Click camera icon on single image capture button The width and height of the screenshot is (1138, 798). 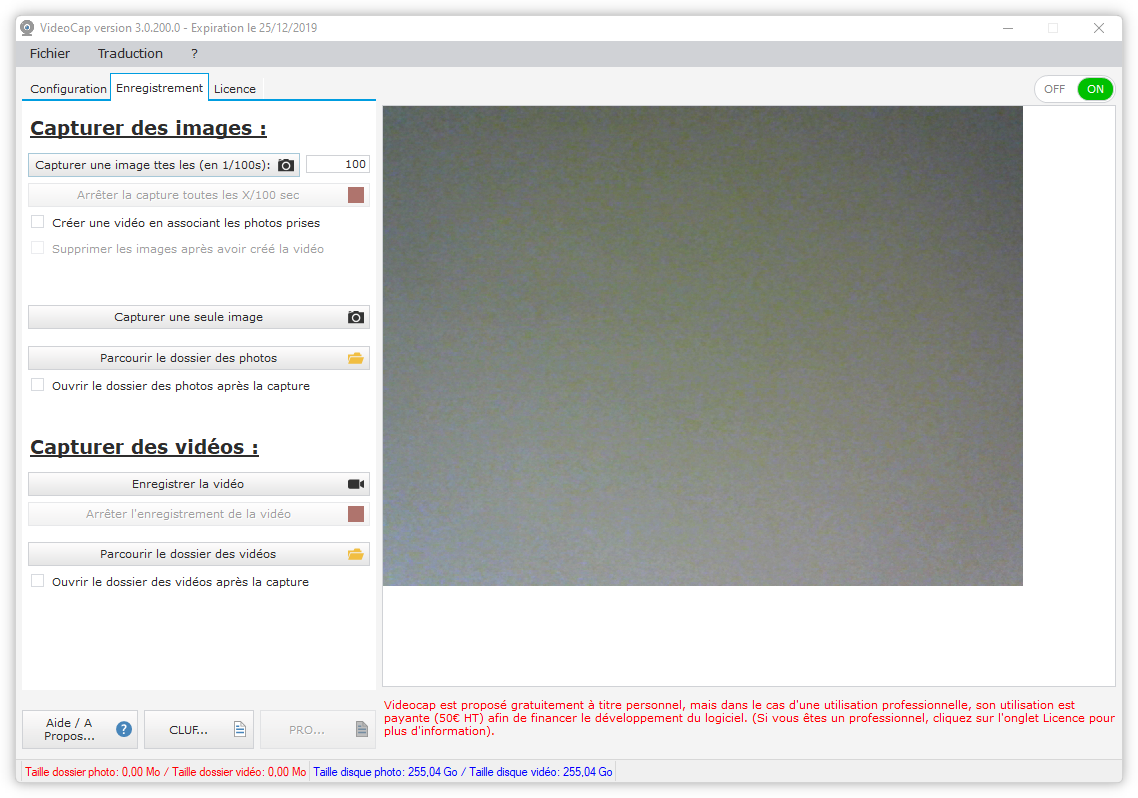coord(356,317)
